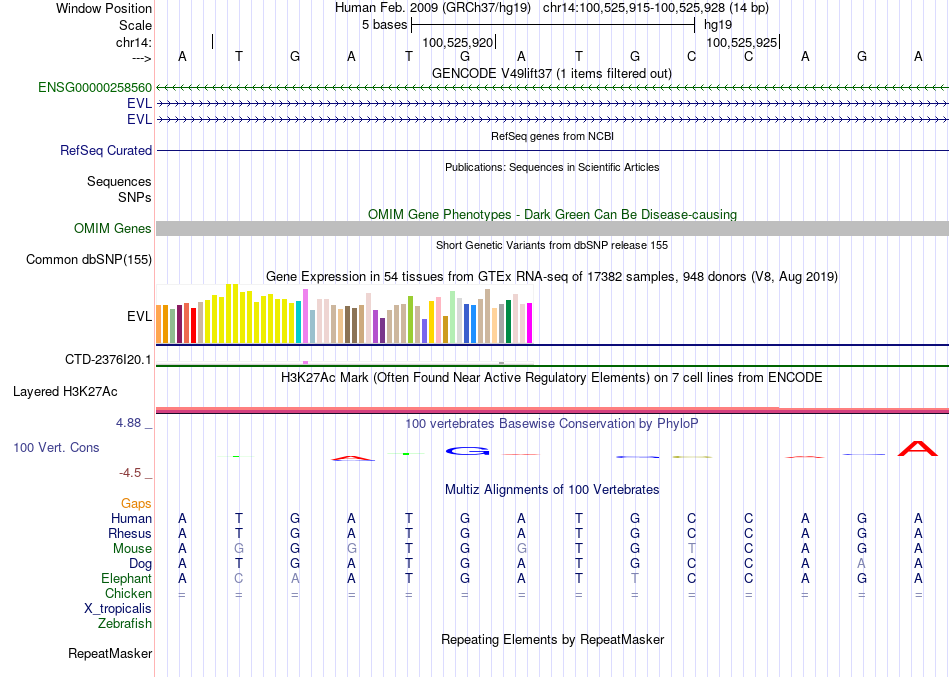The width and height of the screenshot is (950, 677).
Task: Click the magenta last bar of GTEx EVL chart
Action: [530, 323]
